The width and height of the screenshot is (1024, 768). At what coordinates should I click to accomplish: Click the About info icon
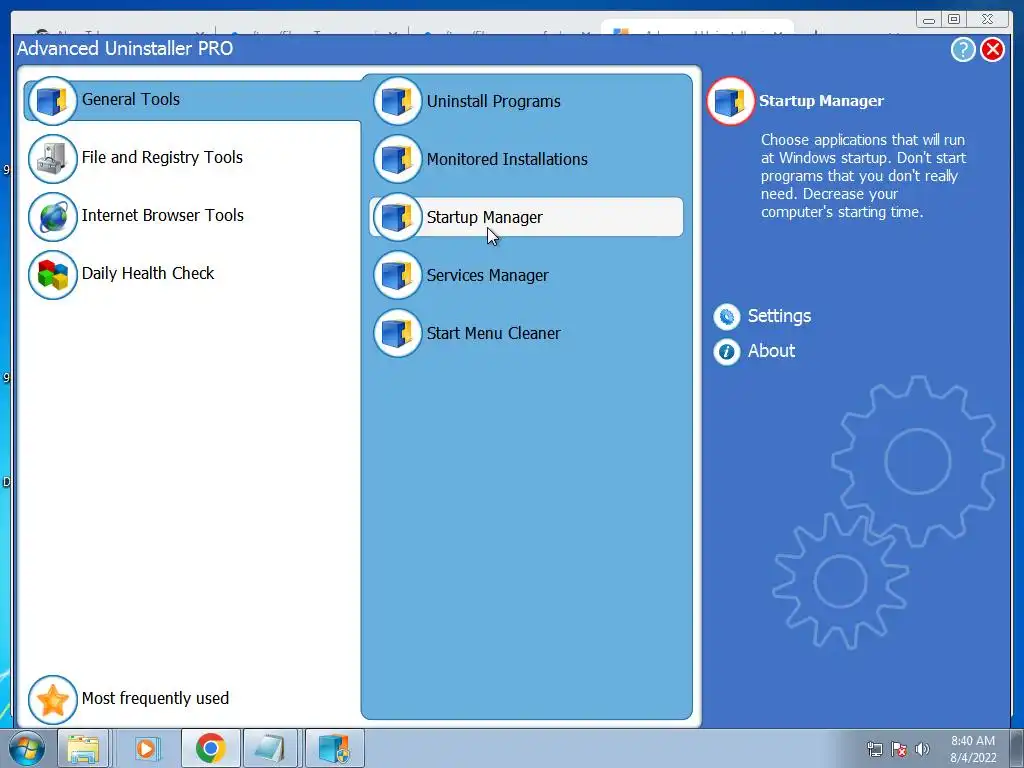click(726, 352)
